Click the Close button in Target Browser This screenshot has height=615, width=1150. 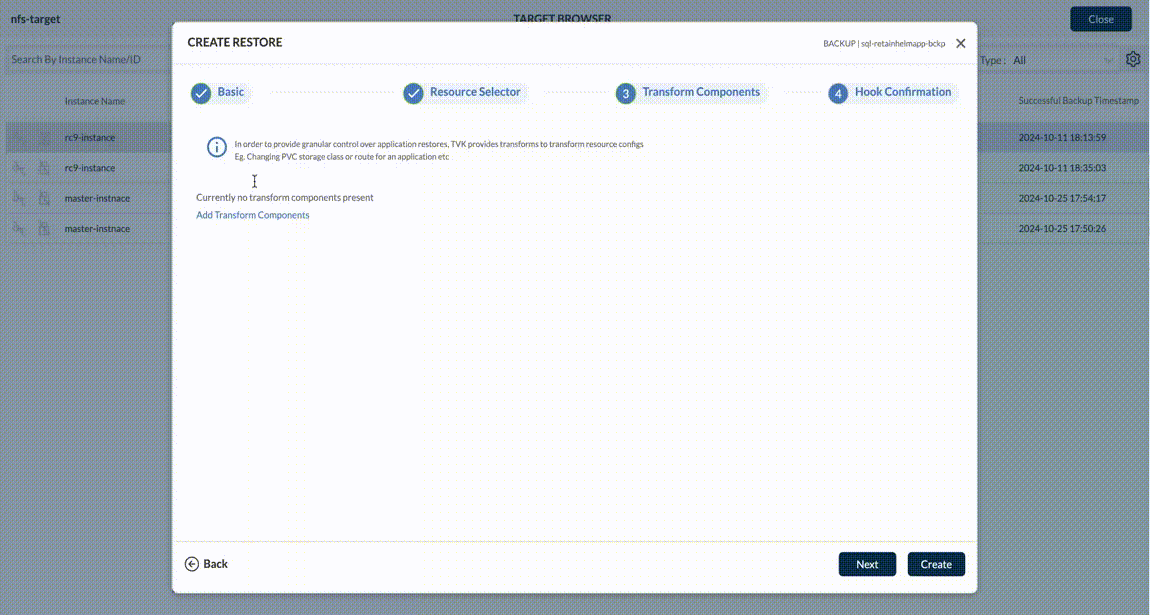(1100, 19)
